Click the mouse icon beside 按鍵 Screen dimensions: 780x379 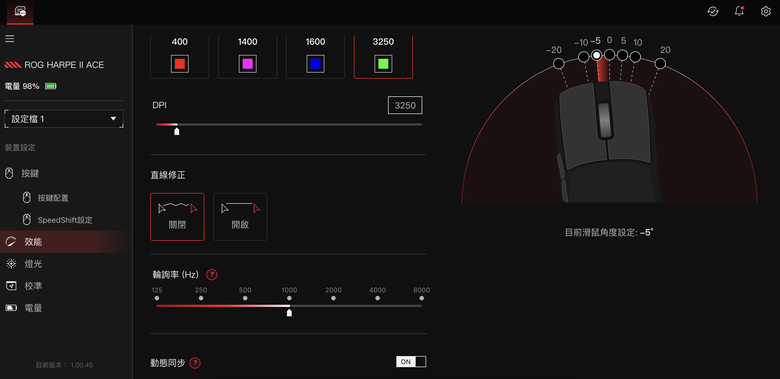point(9,174)
